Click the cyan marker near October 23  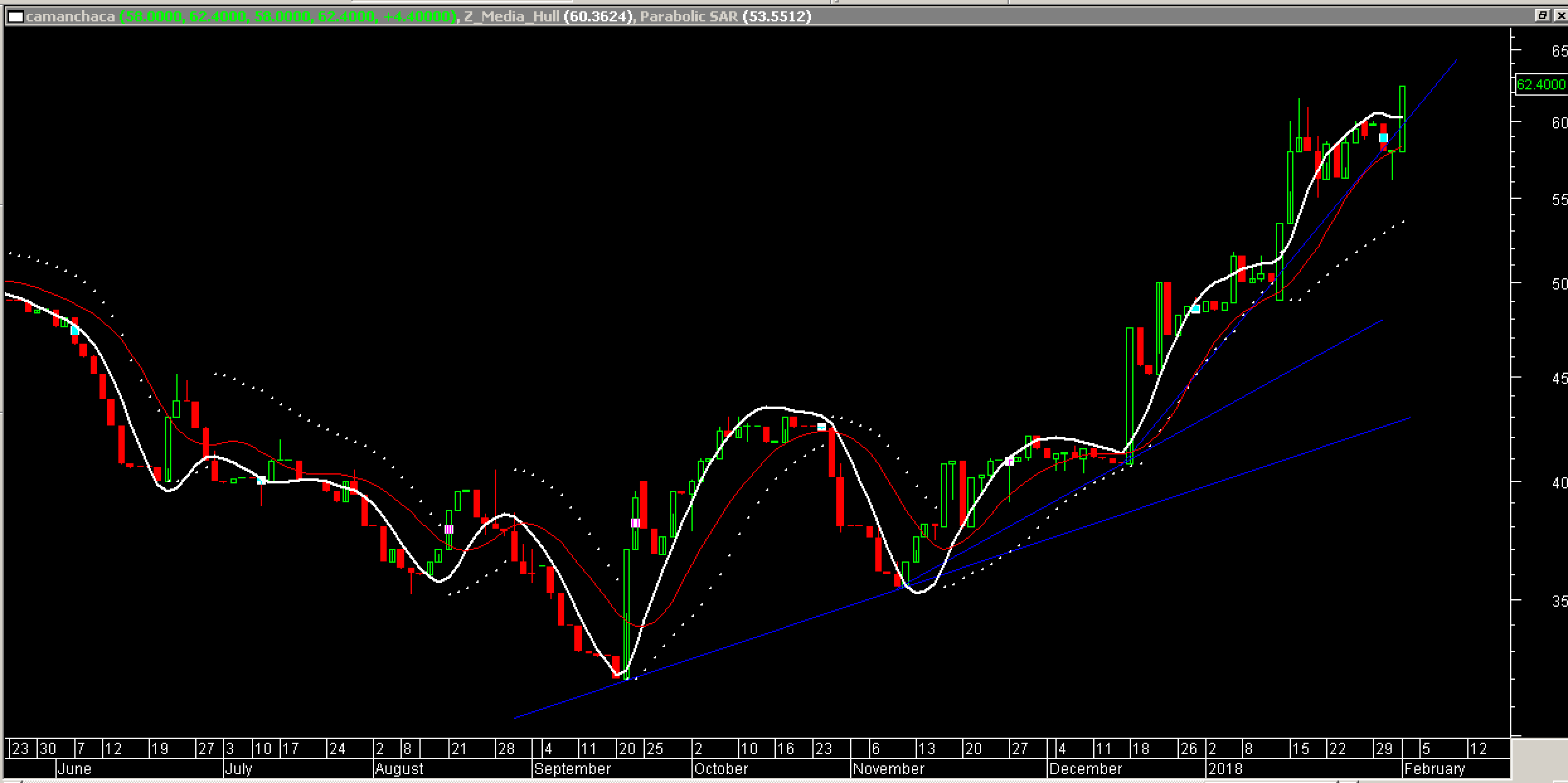click(x=822, y=427)
